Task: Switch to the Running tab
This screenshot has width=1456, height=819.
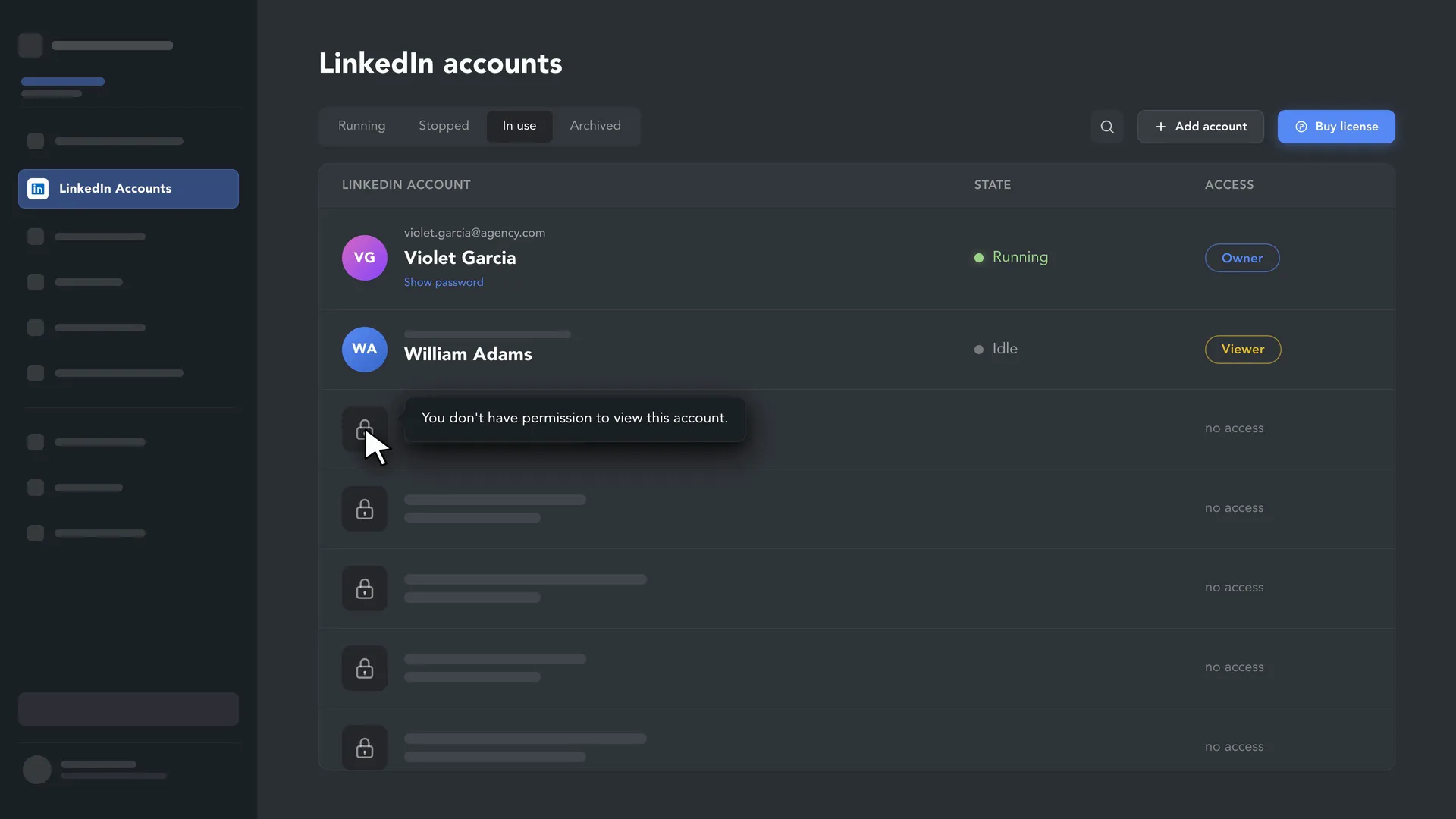Action: click(x=362, y=126)
